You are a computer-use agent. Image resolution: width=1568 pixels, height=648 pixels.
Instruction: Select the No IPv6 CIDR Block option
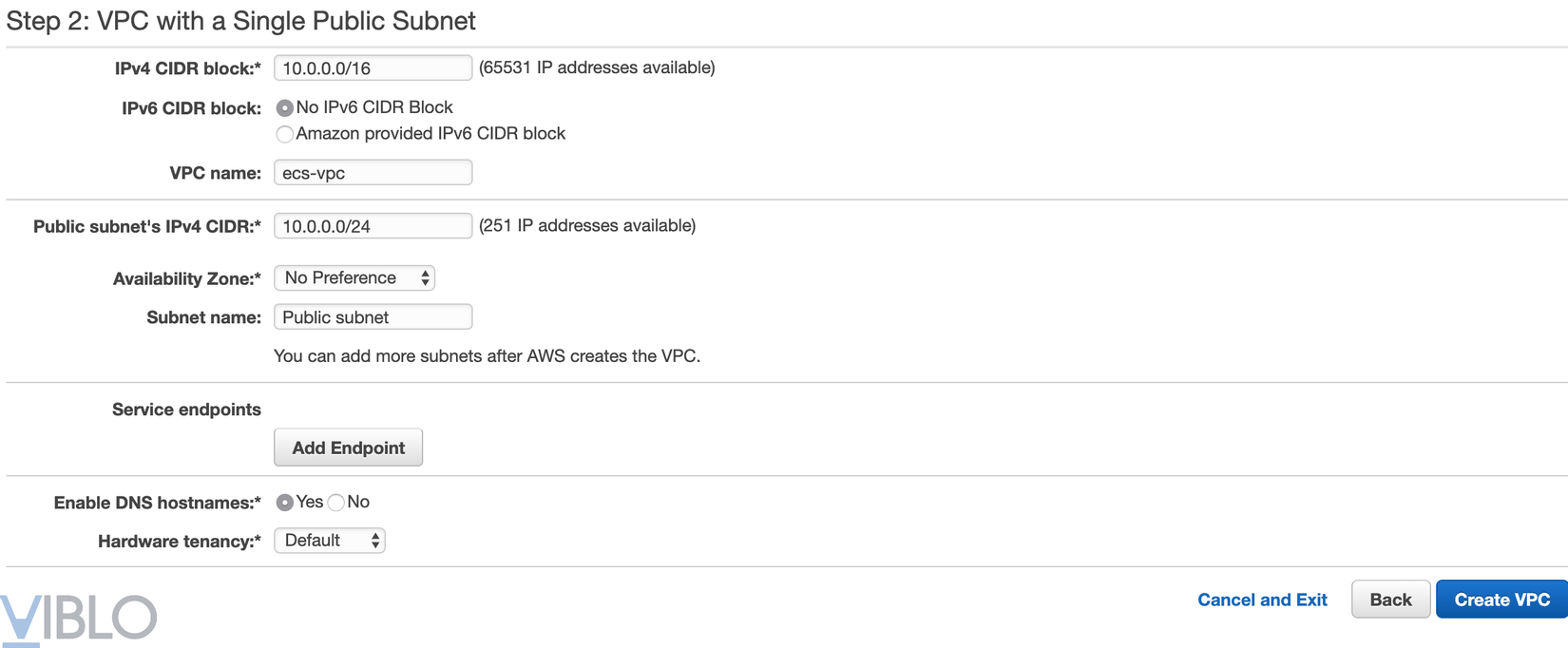click(x=284, y=108)
